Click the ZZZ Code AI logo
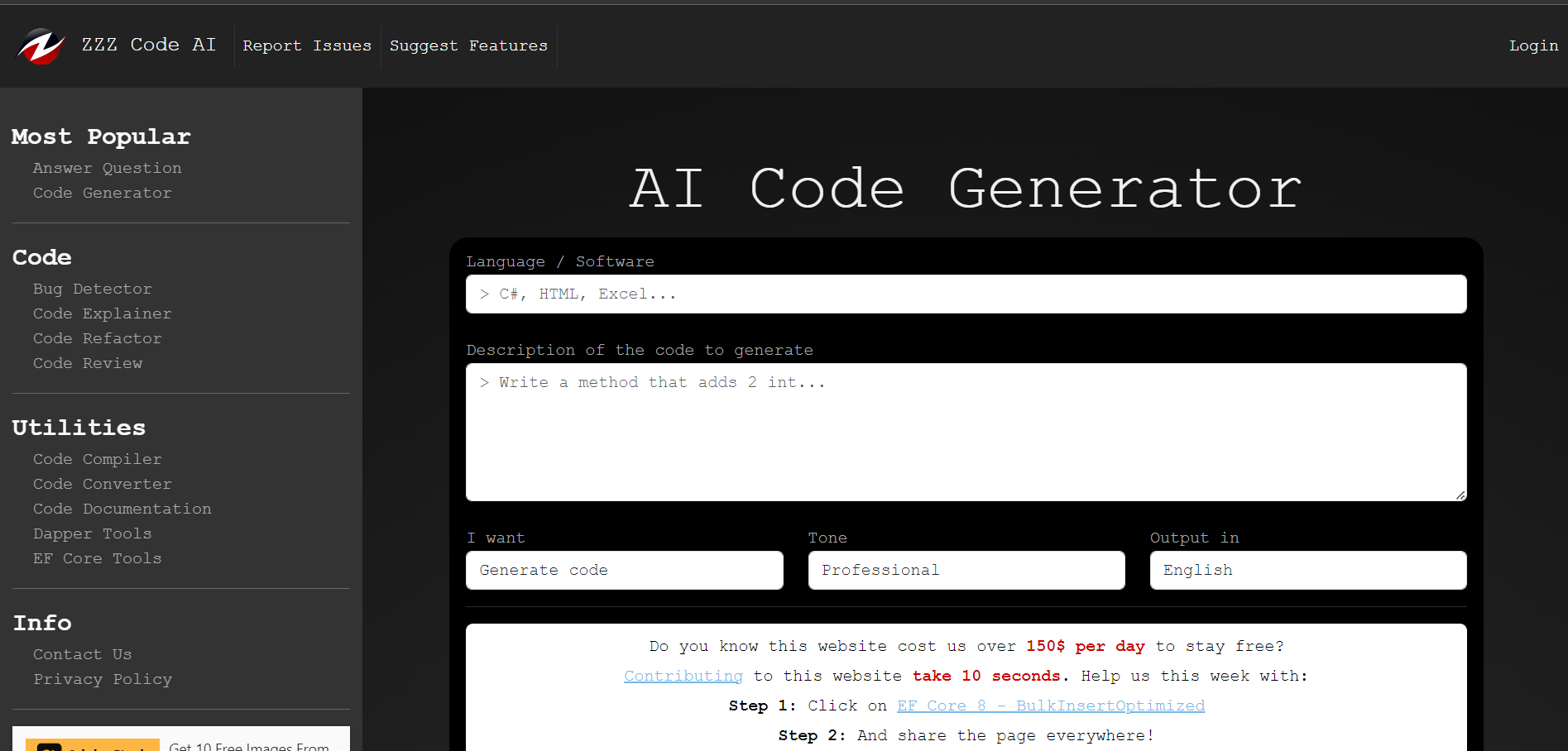Screen dimensions: 1568x751 (x=41, y=45)
